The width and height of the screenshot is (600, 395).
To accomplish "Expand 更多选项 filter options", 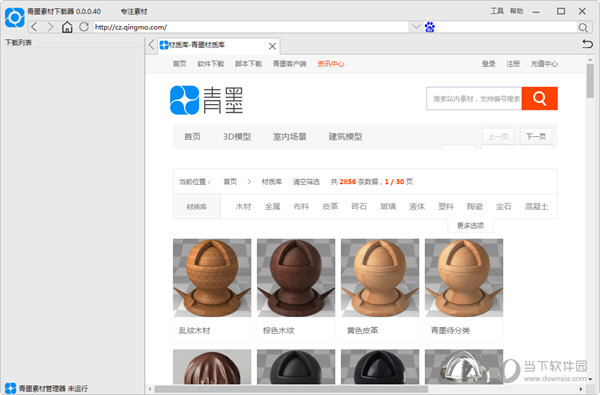I will click(x=470, y=225).
